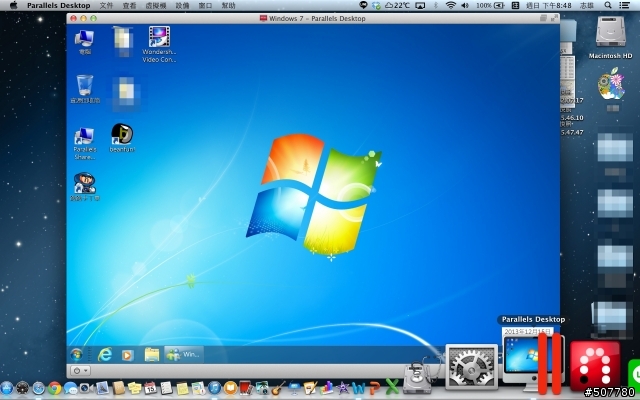This screenshot has height=400, width=640.
Task: Launch Microsoft Excel from the Dock
Action: pos(391,387)
